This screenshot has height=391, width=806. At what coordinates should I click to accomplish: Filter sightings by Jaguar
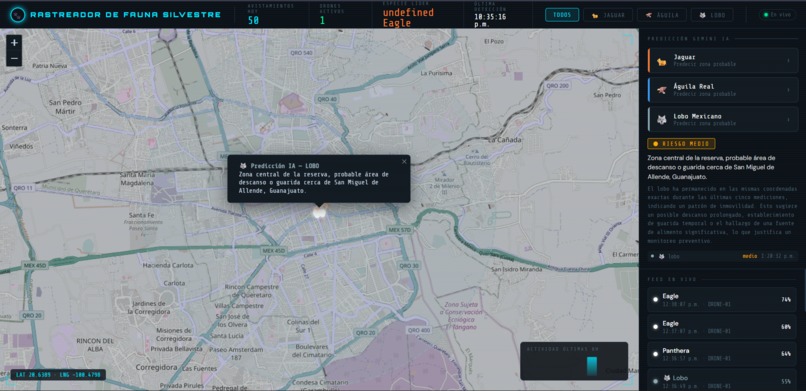click(608, 15)
